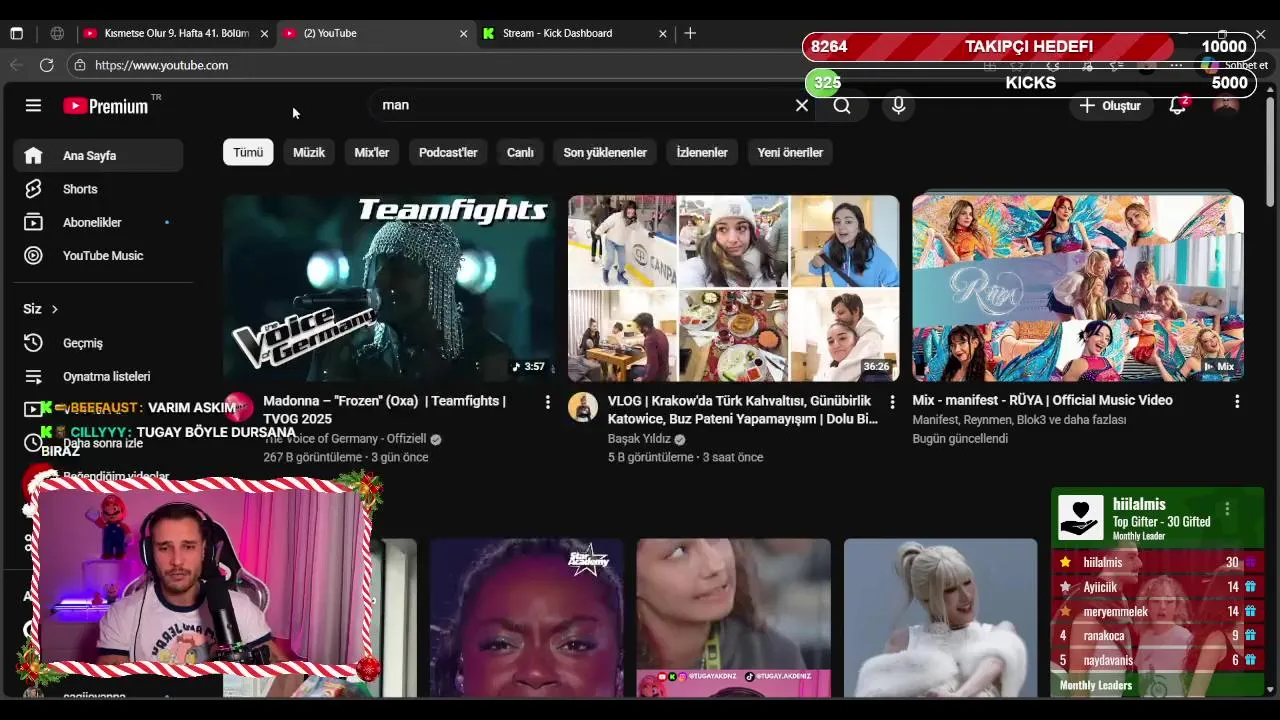
Task: Expand the Siz section chevron
Action: click(x=54, y=309)
